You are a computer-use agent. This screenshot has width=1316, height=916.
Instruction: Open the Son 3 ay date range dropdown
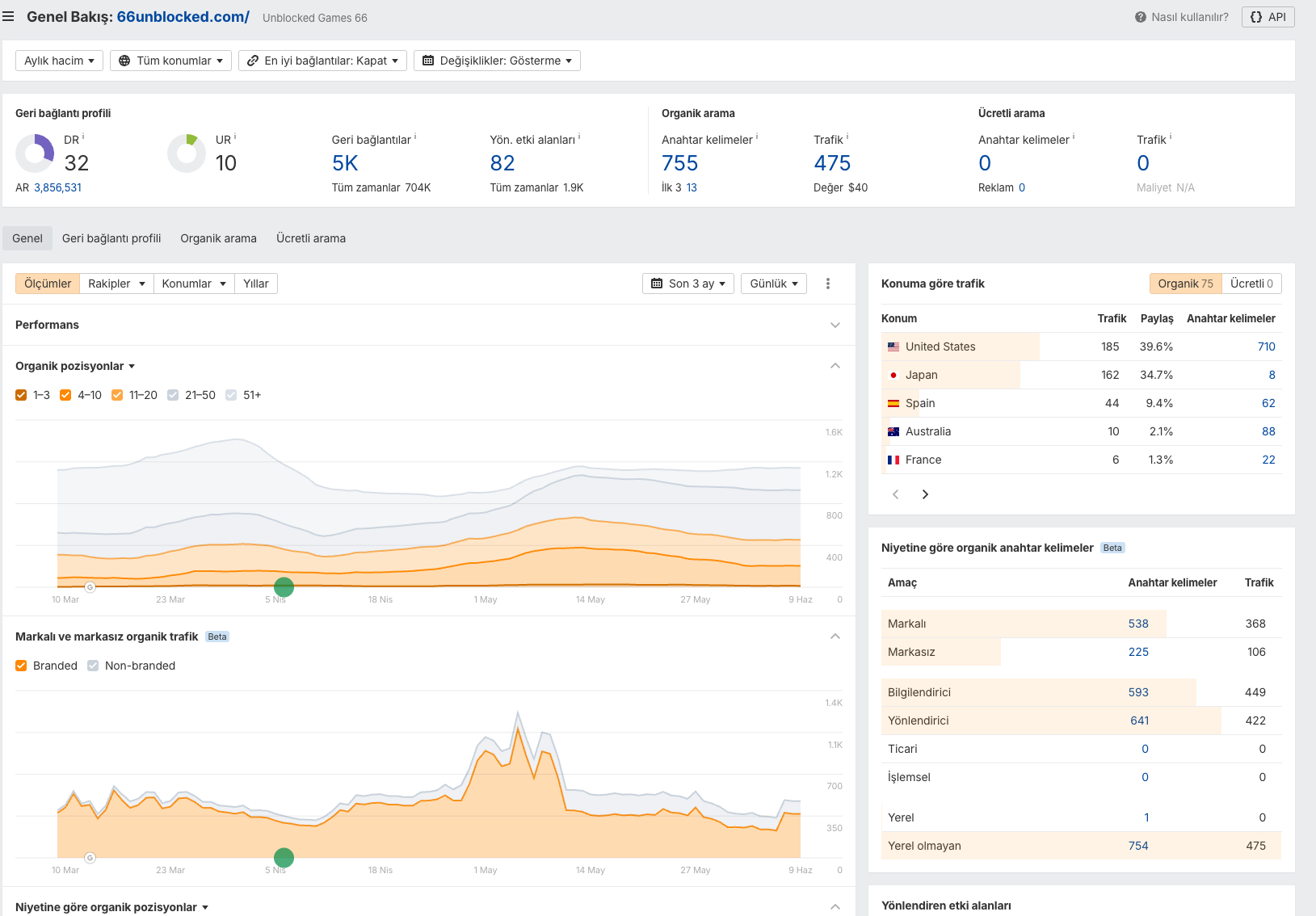pos(688,284)
